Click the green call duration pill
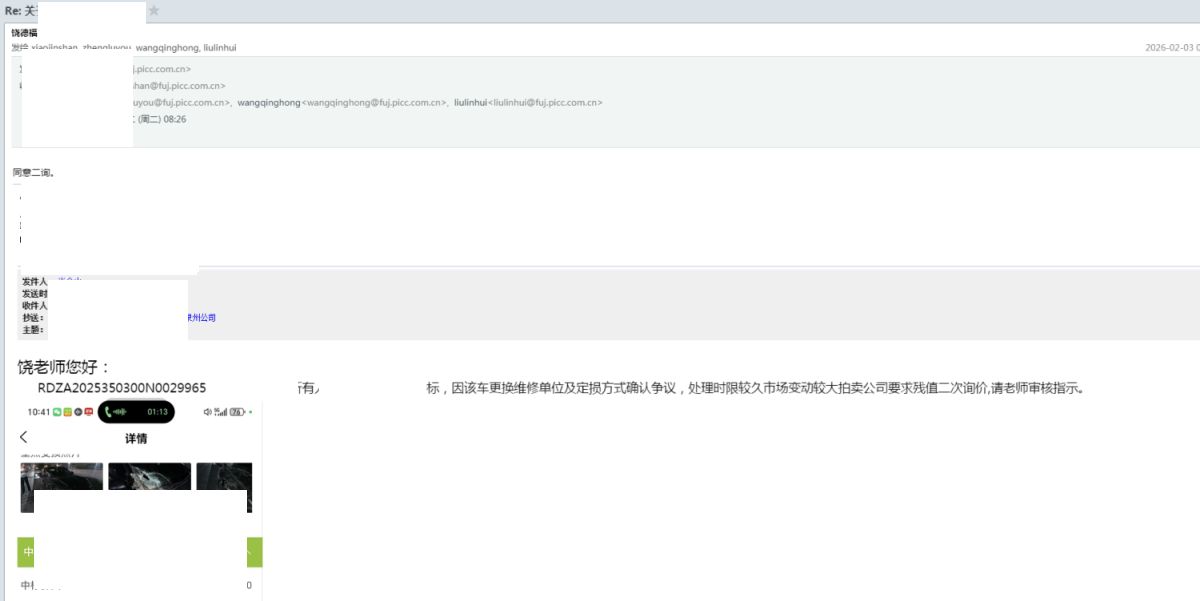 tap(136, 412)
